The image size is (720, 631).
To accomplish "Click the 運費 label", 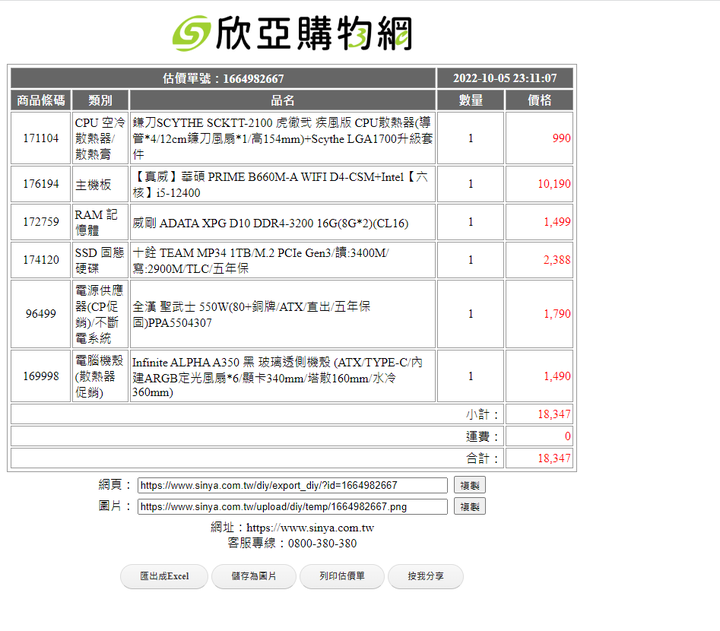I will [482, 436].
